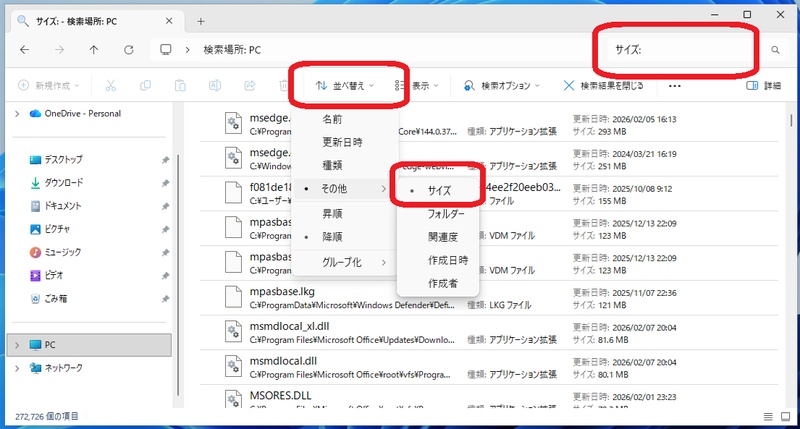Open a new tab with plus button
The image size is (800, 429).
click(x=201, y=21)
